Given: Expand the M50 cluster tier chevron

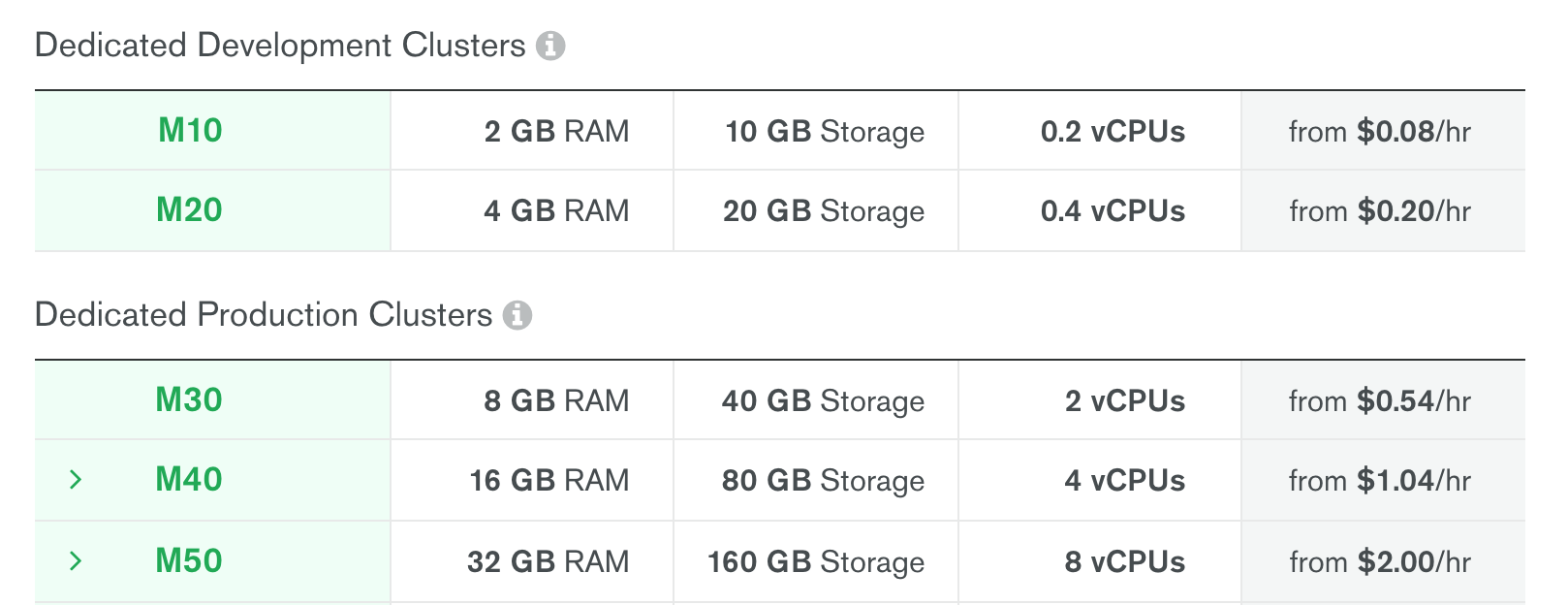Looking at the screenshot, I should [76, 561].
